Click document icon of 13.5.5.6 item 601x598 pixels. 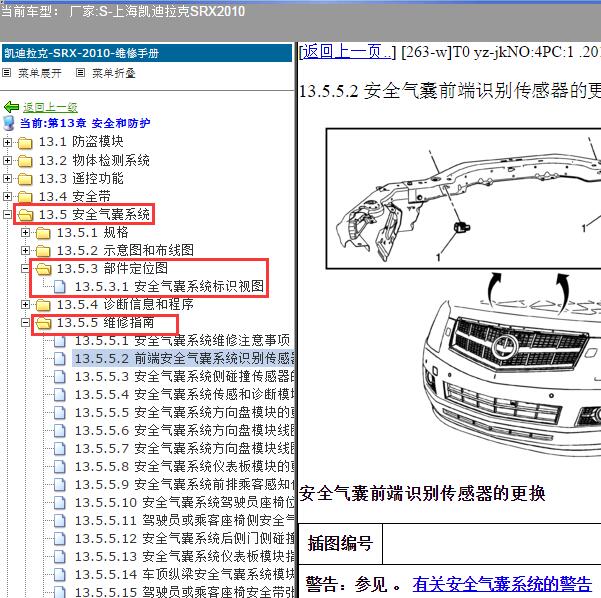60,431
